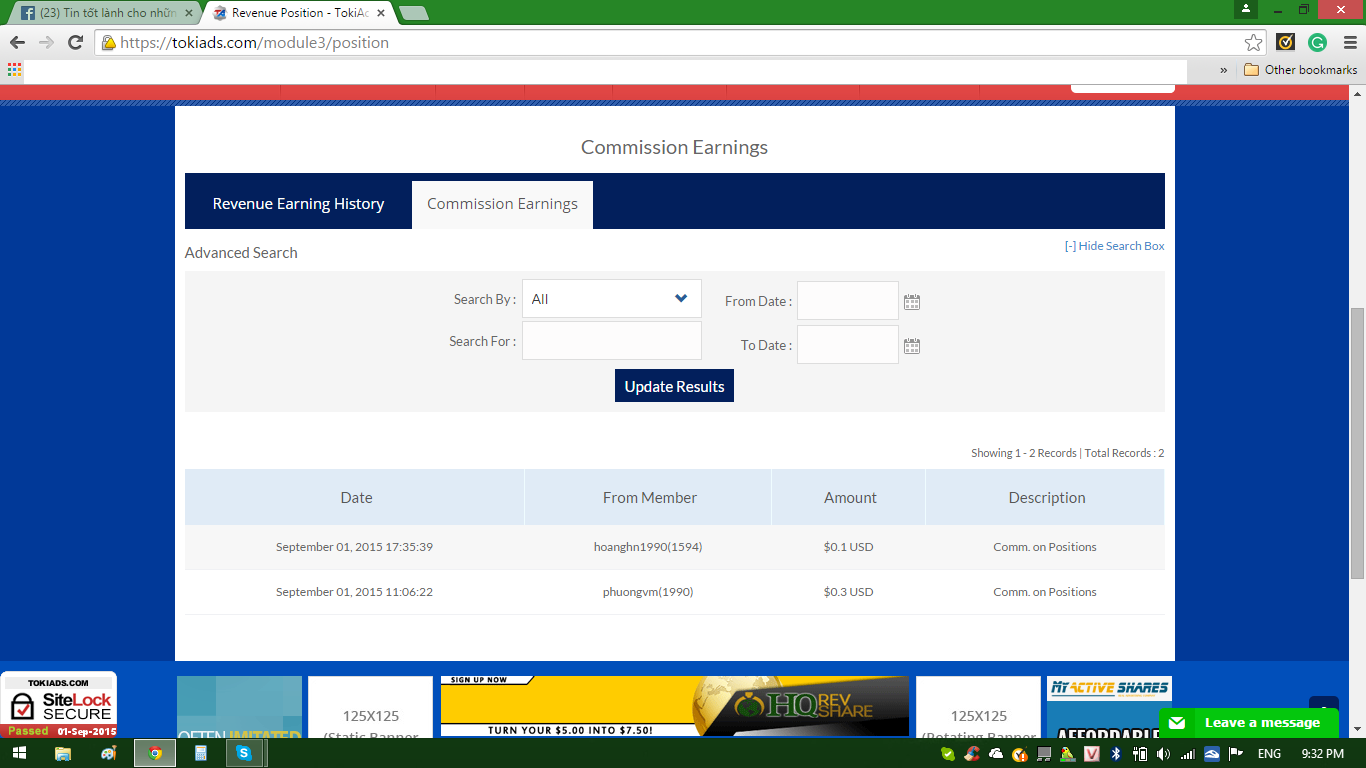Click the Amount column header
1366x768 pixels.
(850, 497)
